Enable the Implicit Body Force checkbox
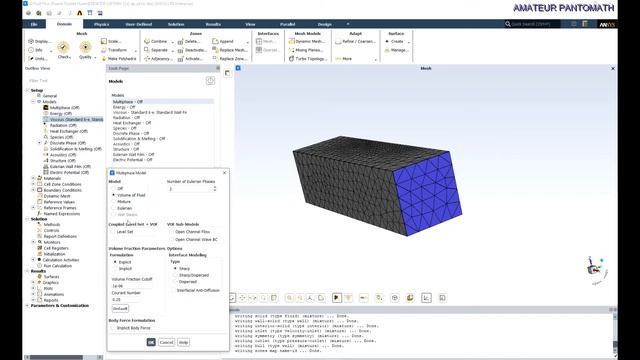 coord(113,328)
